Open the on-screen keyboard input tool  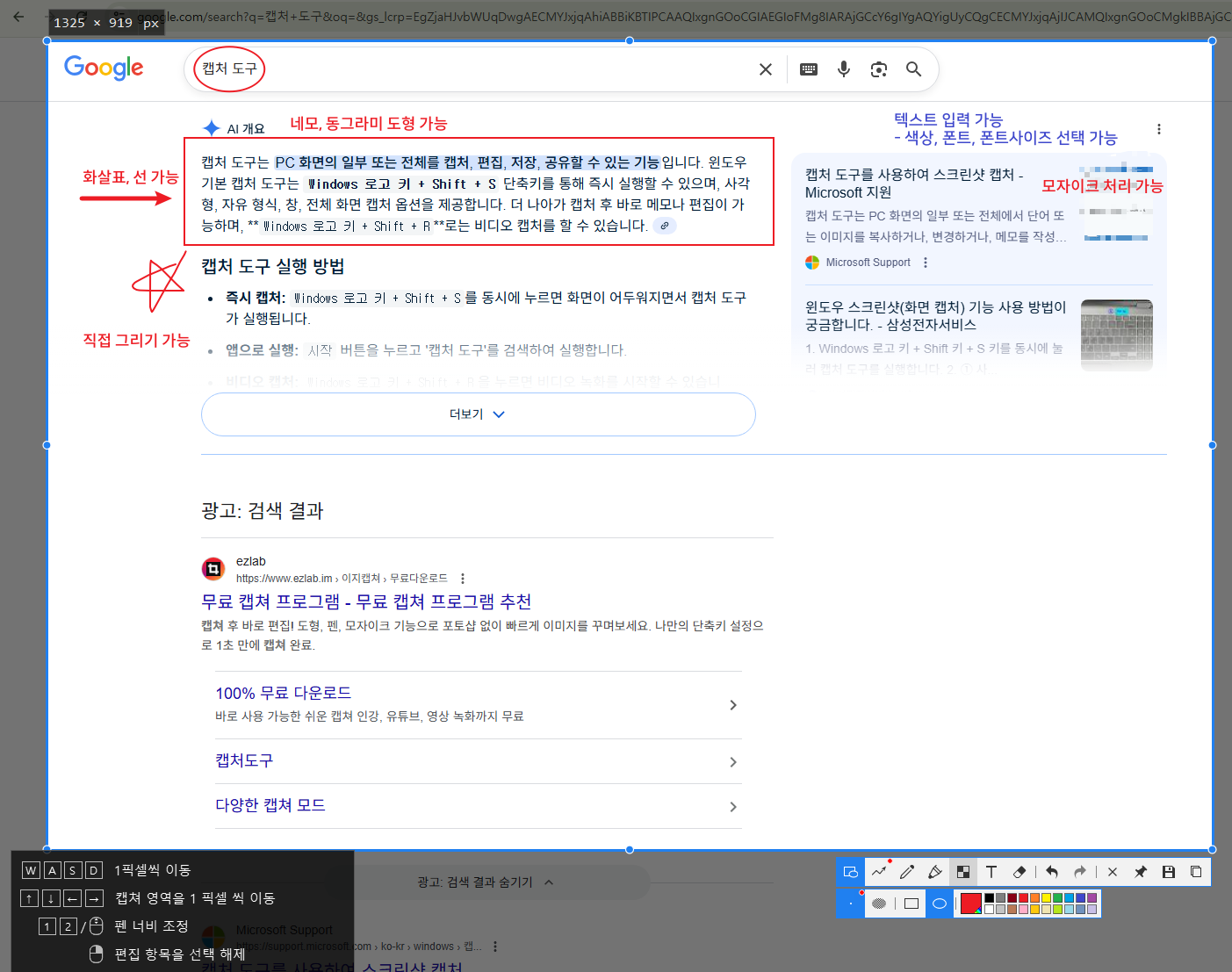(x=809, y=69)
